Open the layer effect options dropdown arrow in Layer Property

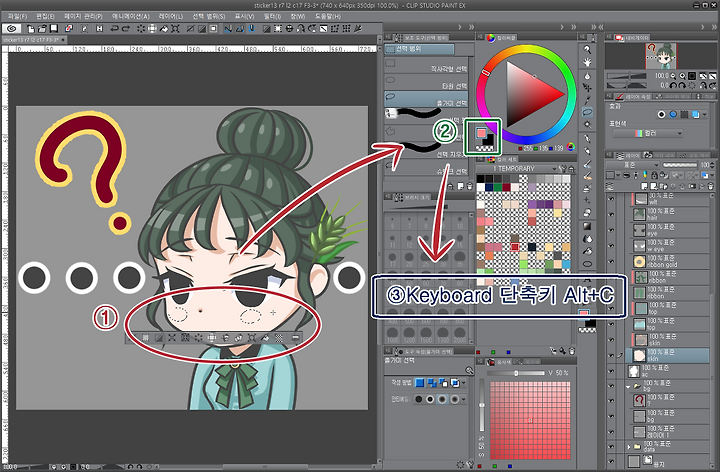tap(705, 114)
